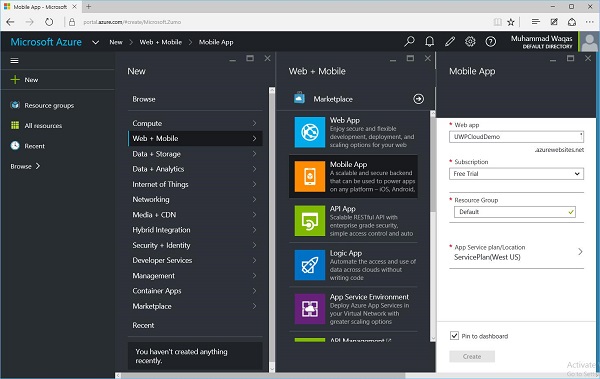The height and width of the screenshot is (379, 600).
Task: Click the Marketplace shopping bag icon
Action: [299, 98]
